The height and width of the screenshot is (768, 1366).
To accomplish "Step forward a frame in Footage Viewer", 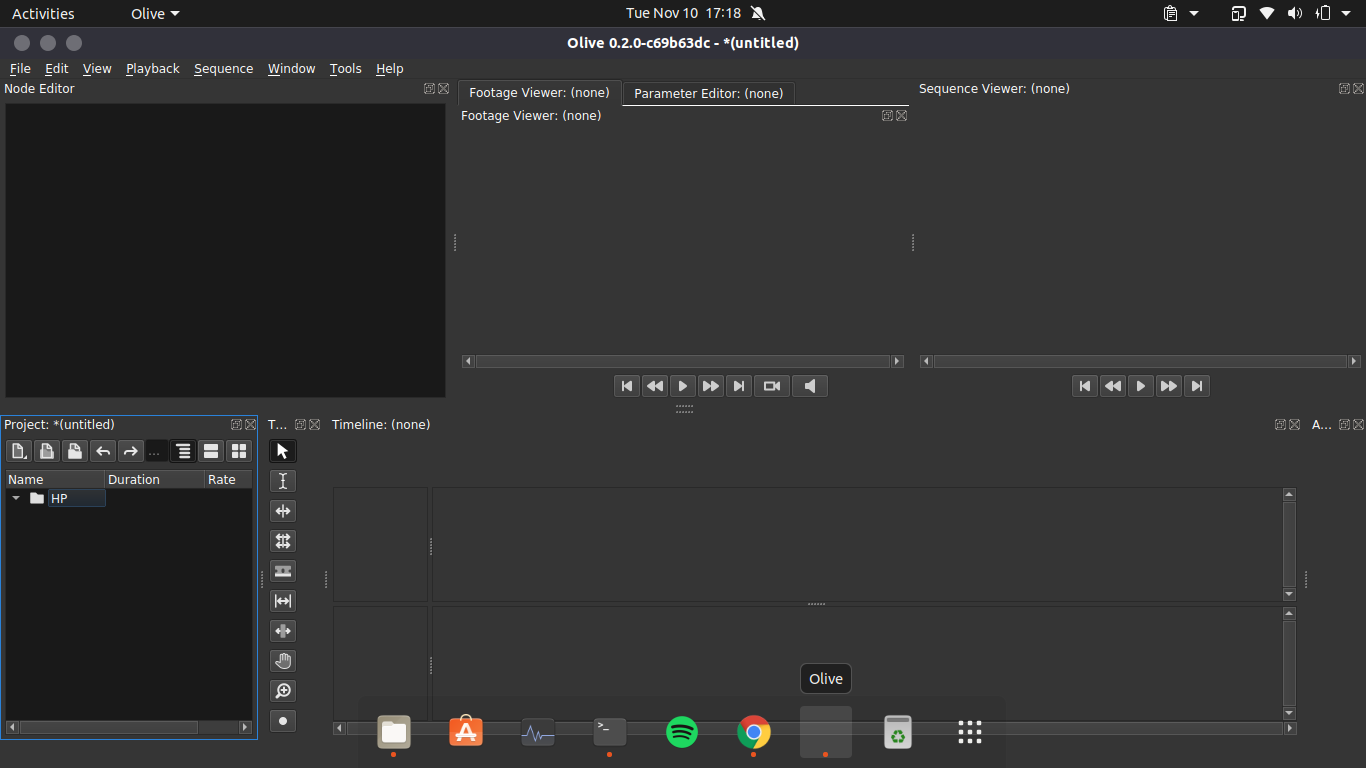I will tap(711, 386).
